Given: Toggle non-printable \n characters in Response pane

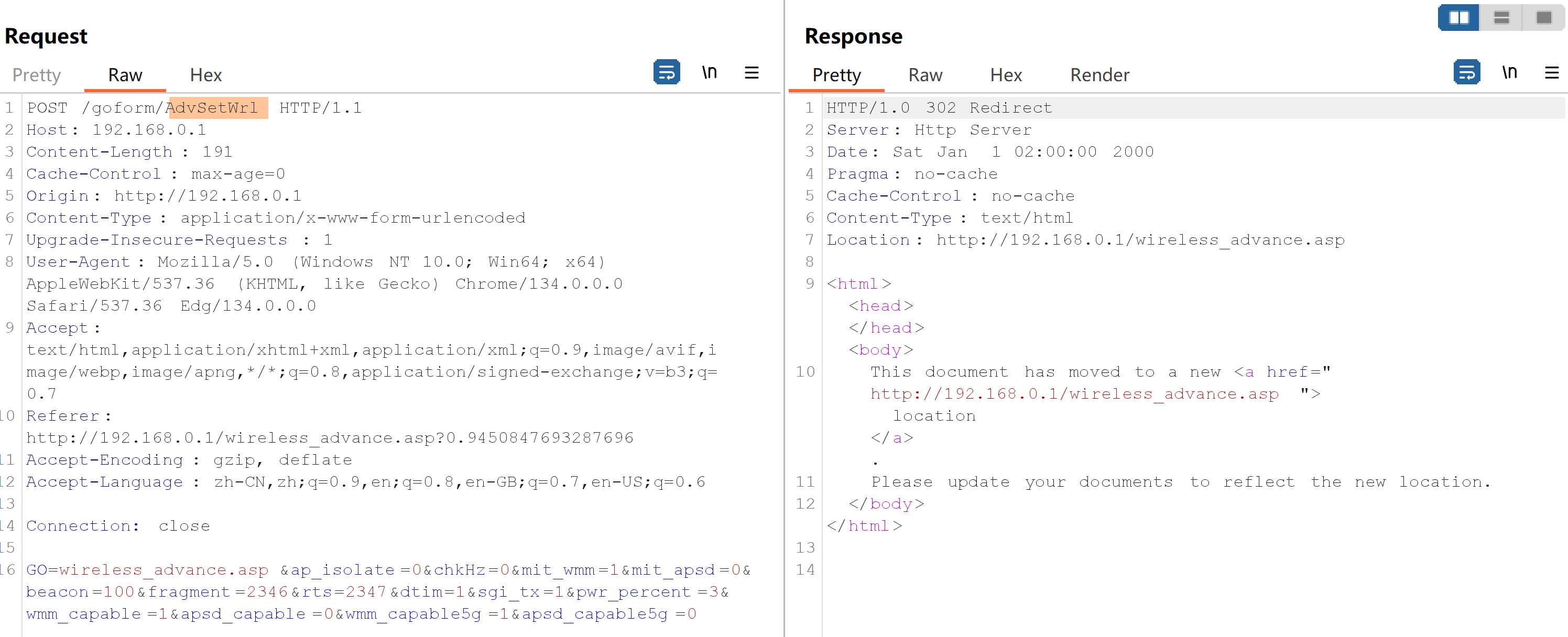Looking at the screenshot, I should click(1509, 72).
